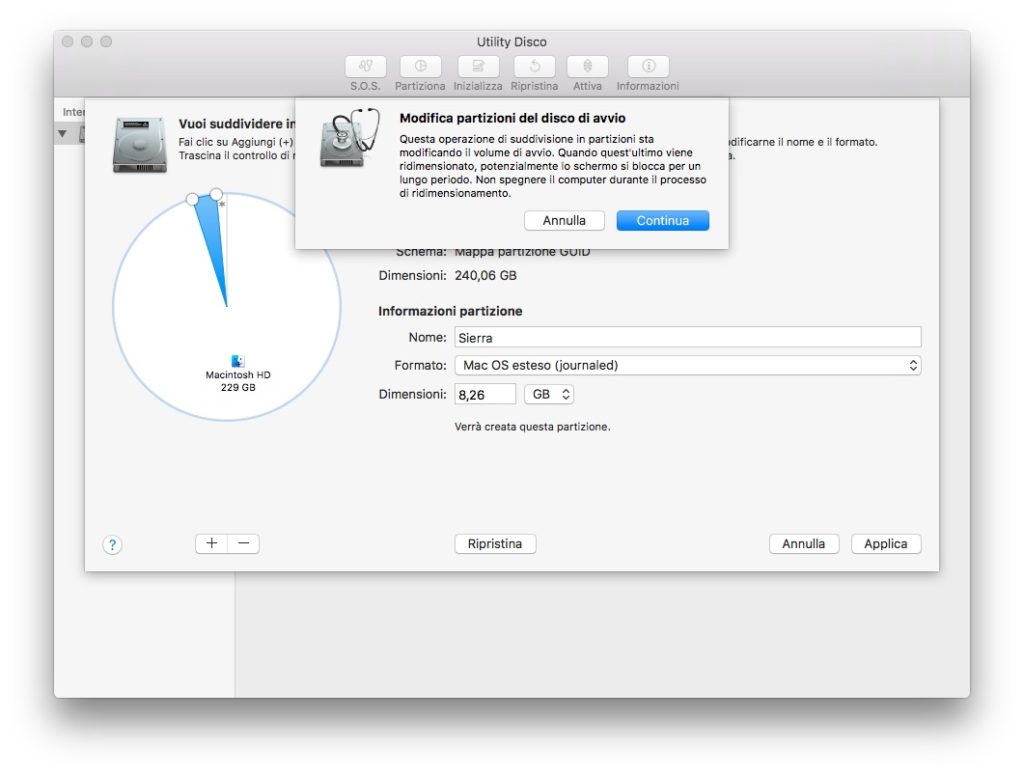Viewport: 1024px width, 775px height.
Task: Click the Macintosh HD Finder icon in the pie
Action: (x=238, y=361)
